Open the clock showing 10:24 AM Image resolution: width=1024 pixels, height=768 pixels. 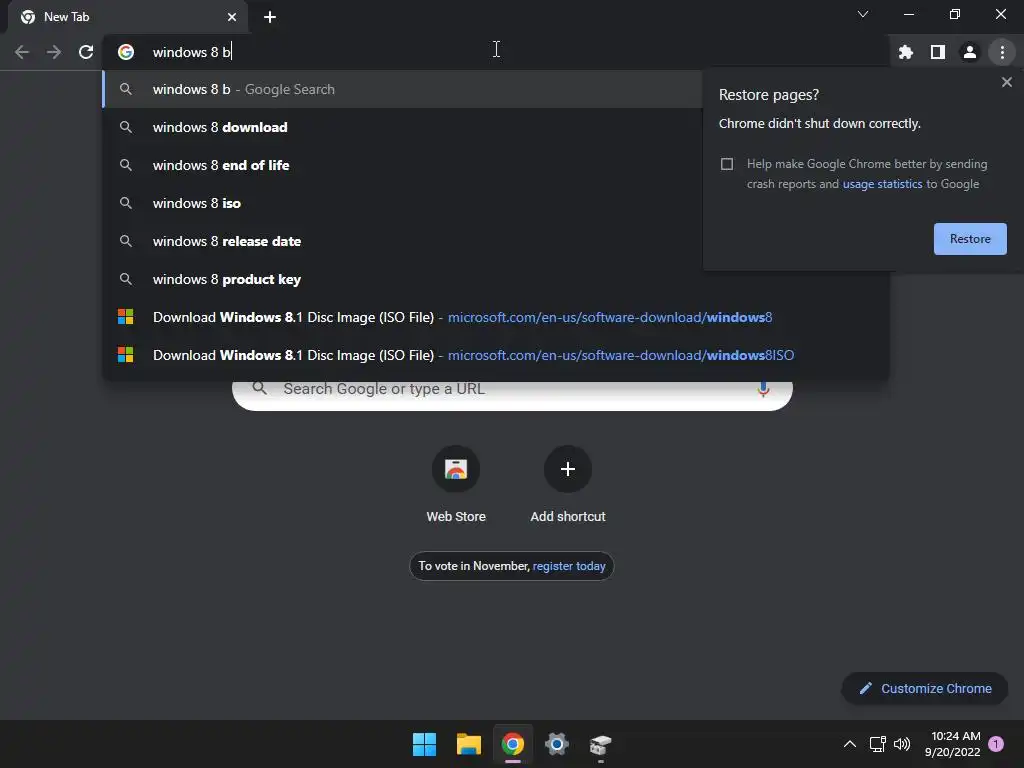952,744
